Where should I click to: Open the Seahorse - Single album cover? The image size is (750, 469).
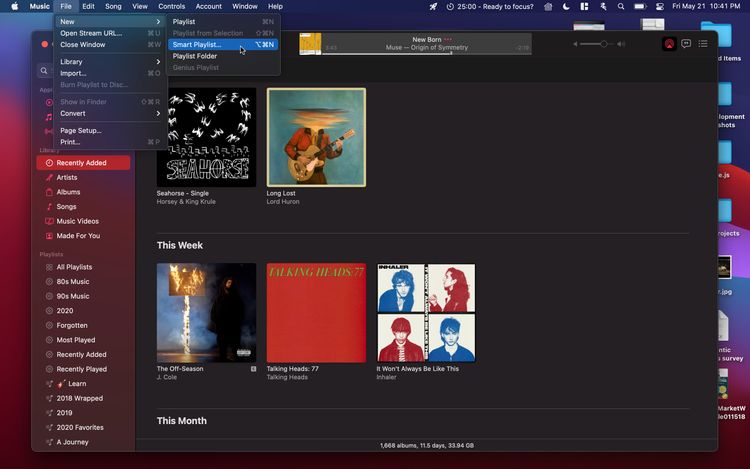pyautogui.click(x=206, y=137)
